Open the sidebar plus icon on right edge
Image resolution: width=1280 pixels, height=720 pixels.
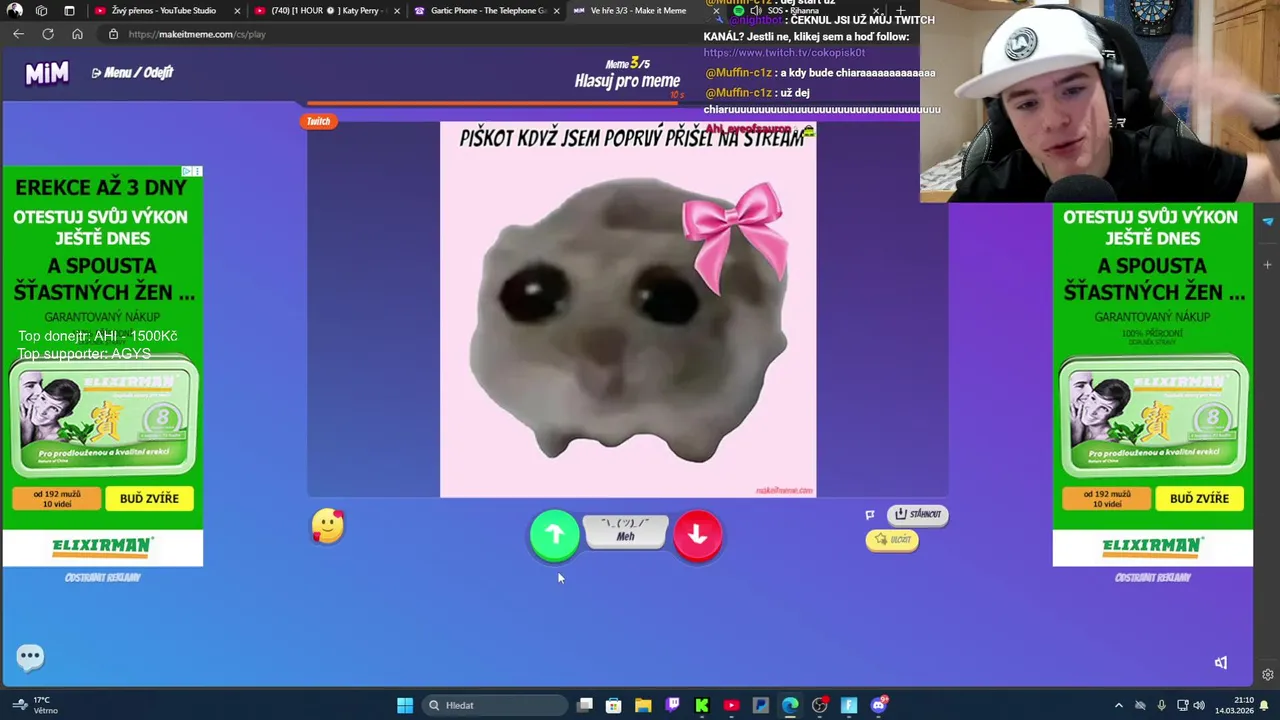(x=1267, y=265)
